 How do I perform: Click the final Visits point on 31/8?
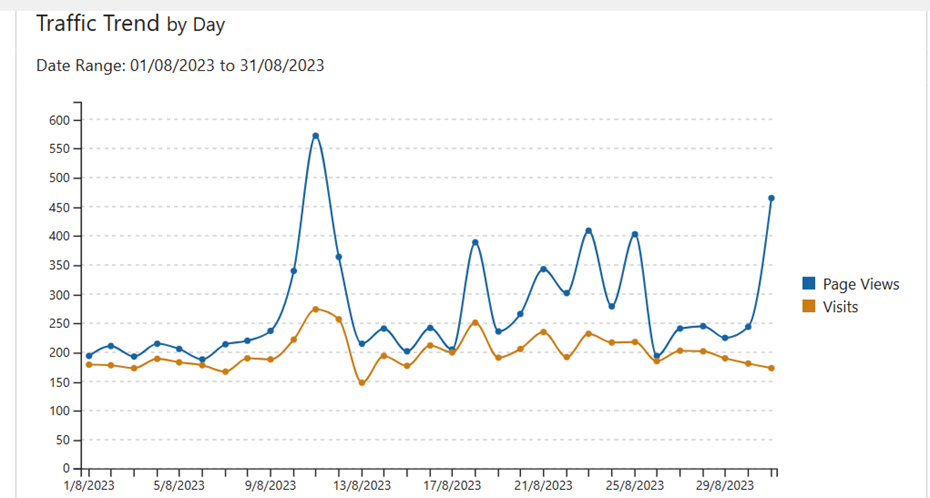[771, 368]
